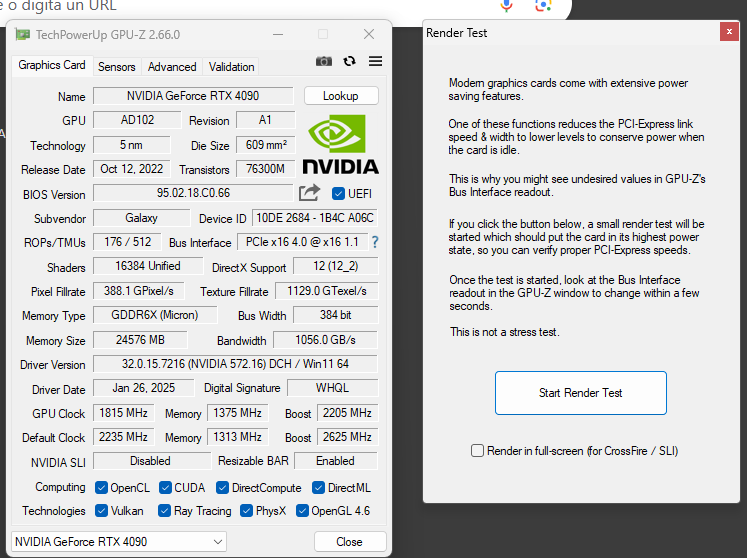Toggle the OpenGL 4.6 checkbox

[302, 510]
